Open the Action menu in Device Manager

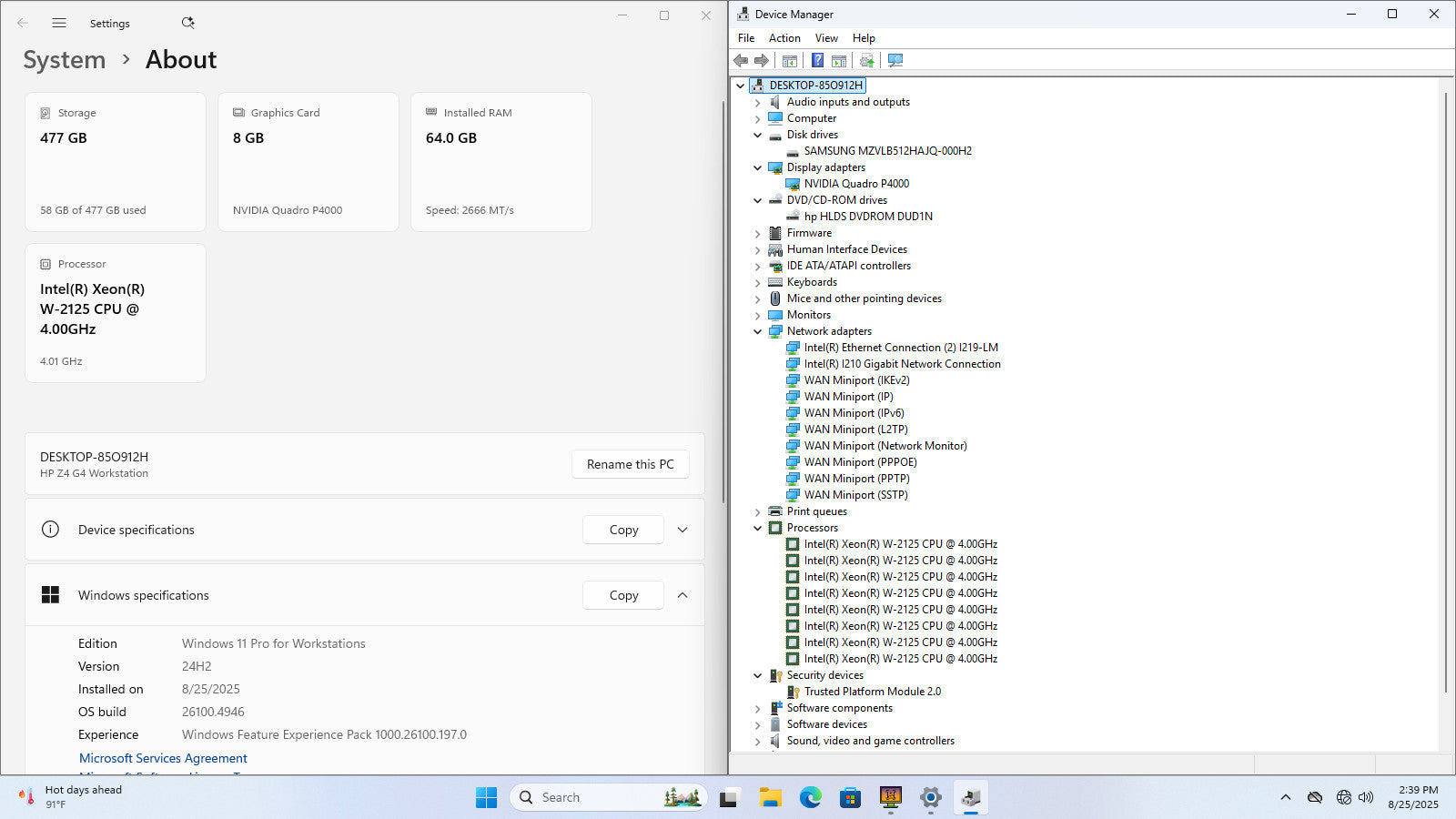pos(784,38)
